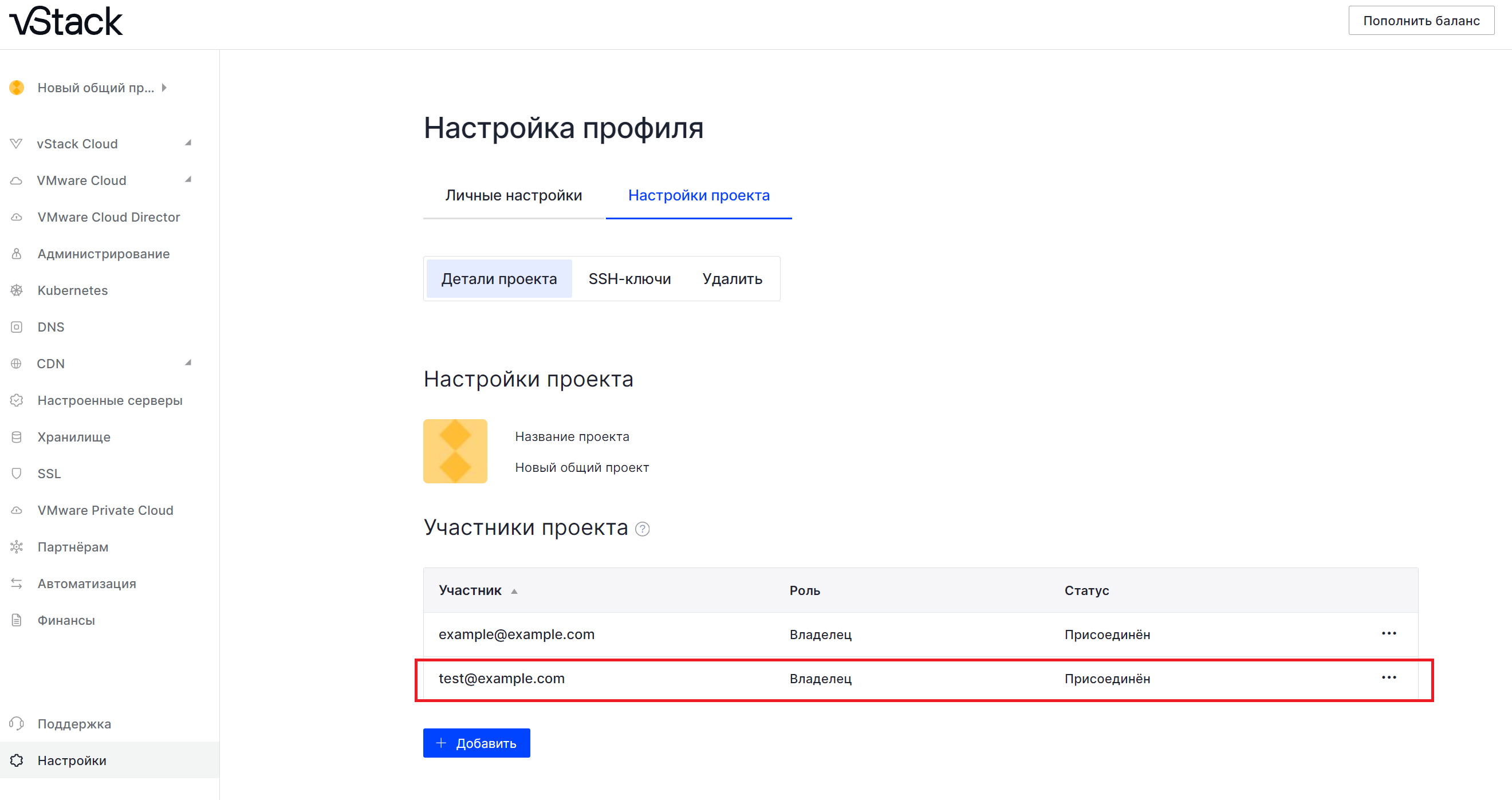The width and height of the screenshot is (1512, 800).
Task: Click the orange project avatar icon in sidebar
Action: [x=17, y=88]
